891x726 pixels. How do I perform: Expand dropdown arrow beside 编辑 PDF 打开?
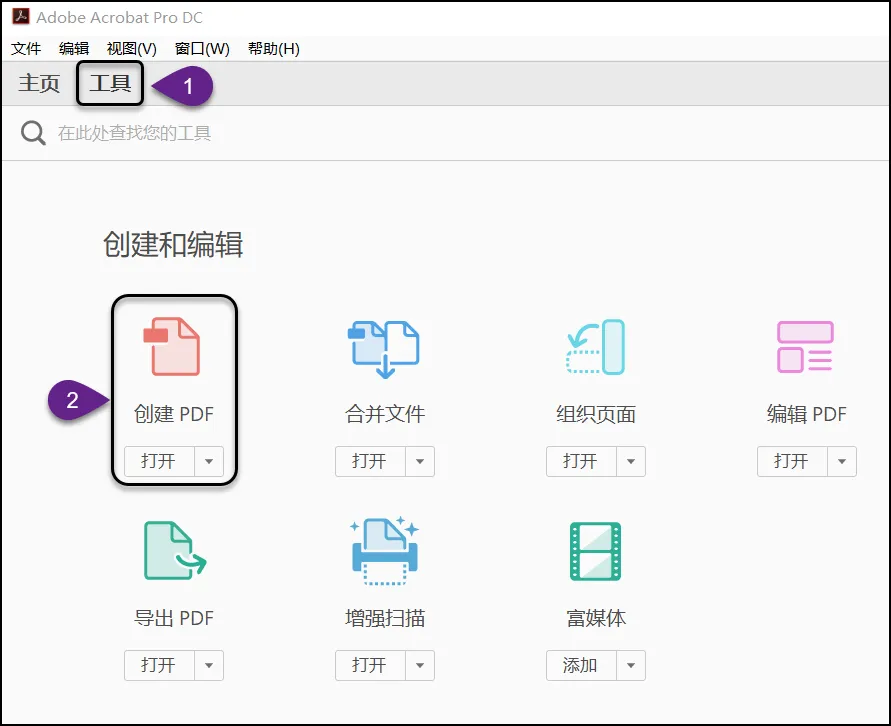coord(842,461)
